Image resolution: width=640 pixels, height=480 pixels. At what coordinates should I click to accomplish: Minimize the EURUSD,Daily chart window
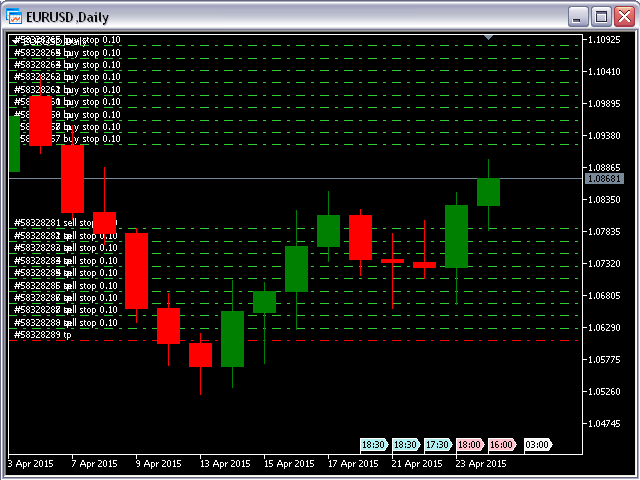(x=579, y=17)
